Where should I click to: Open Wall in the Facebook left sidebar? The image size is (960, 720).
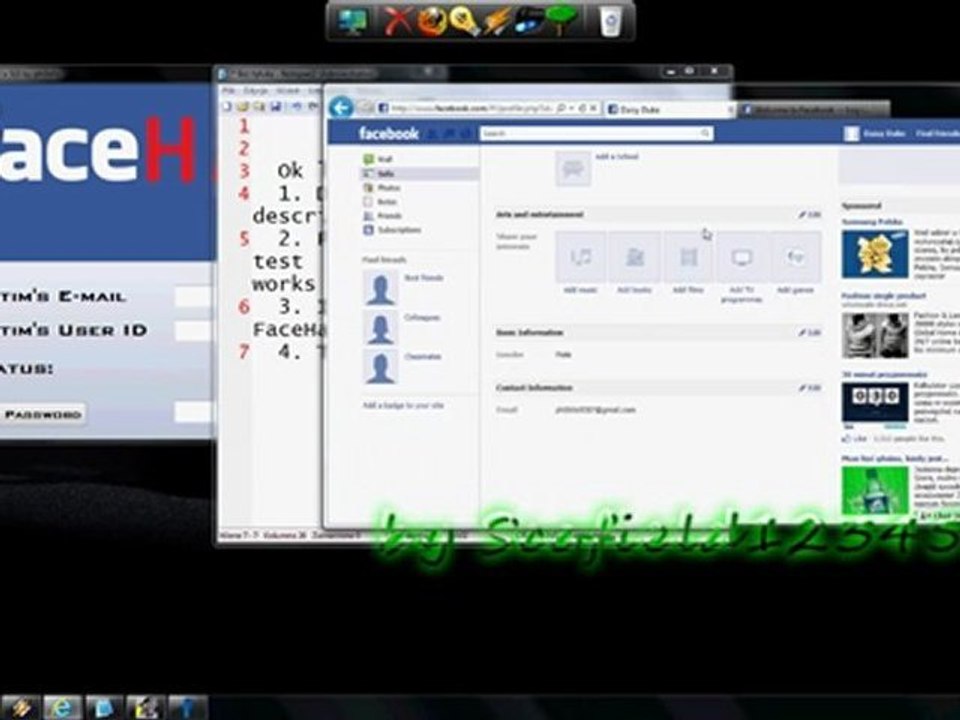click(384, 159)
